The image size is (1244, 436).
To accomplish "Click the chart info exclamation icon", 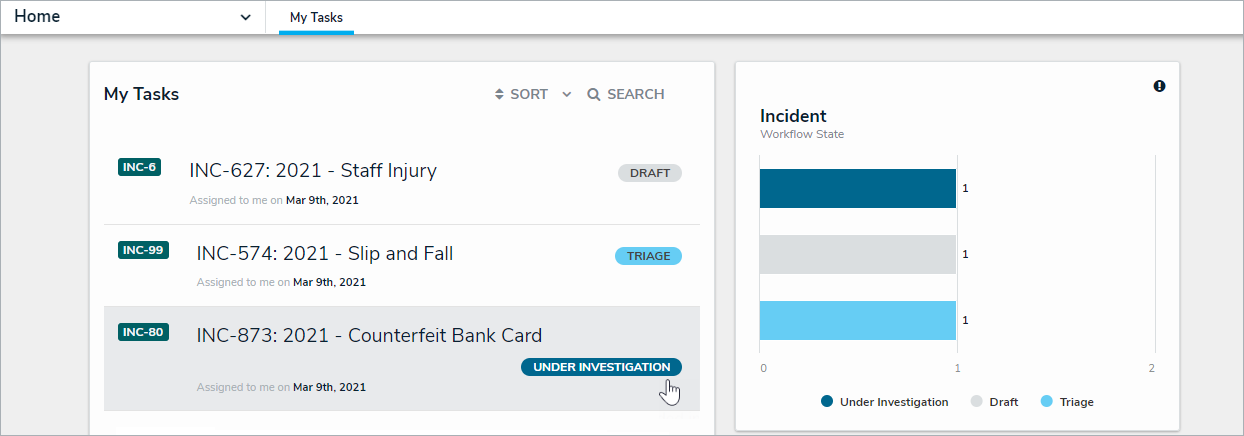I will [1159, 87].
